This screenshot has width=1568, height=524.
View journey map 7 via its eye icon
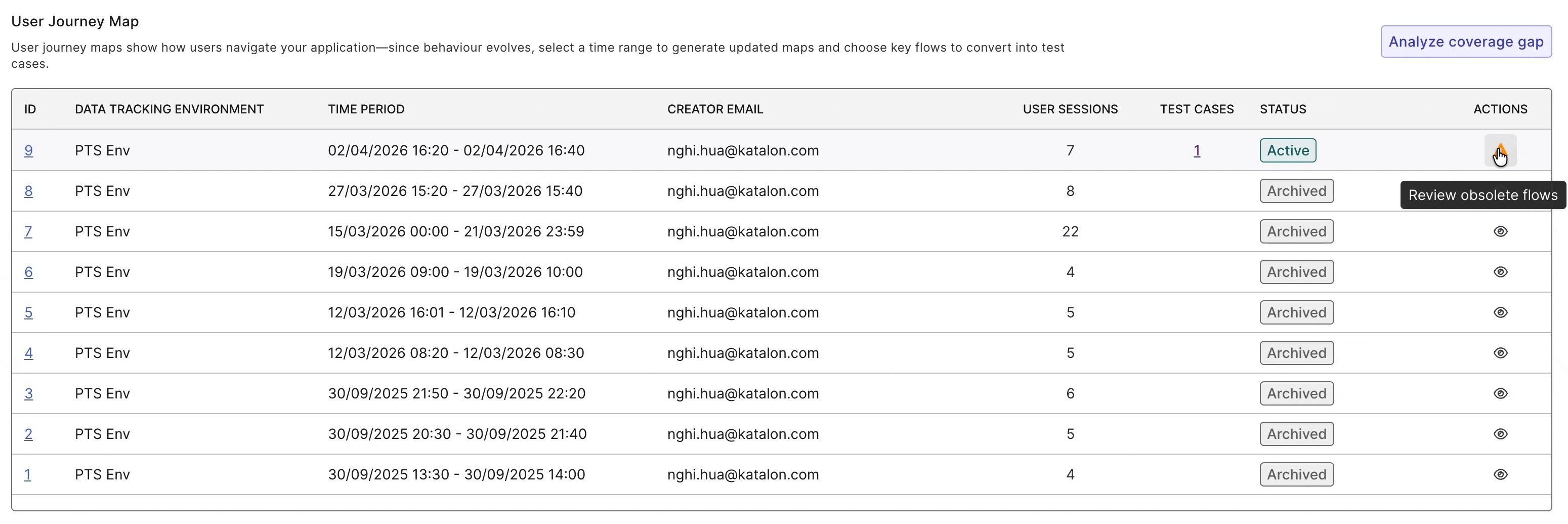point(1500,231)
